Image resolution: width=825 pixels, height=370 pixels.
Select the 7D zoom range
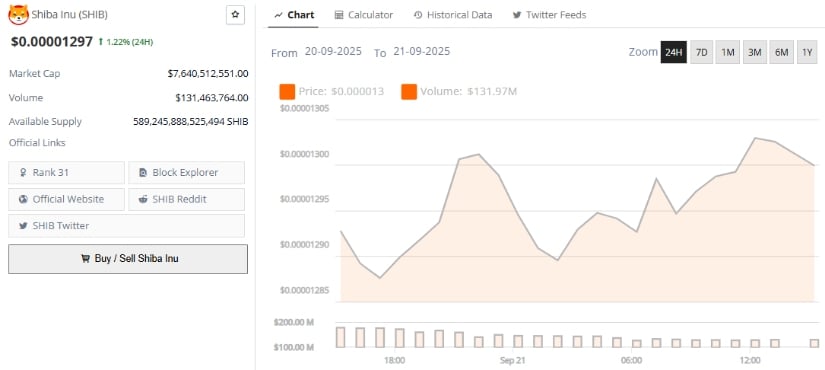[701, 52]
